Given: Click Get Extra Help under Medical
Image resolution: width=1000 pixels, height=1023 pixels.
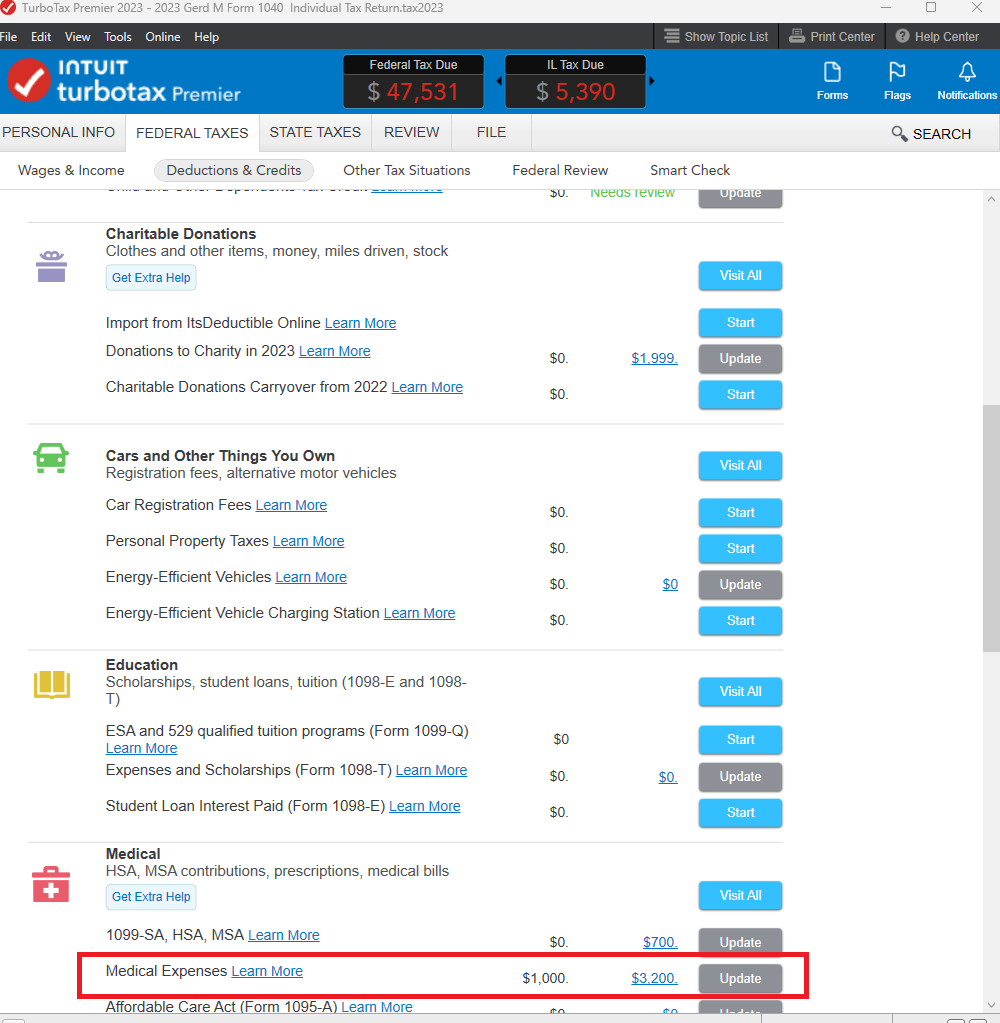Looking at the screenshot, I should 151,896.
